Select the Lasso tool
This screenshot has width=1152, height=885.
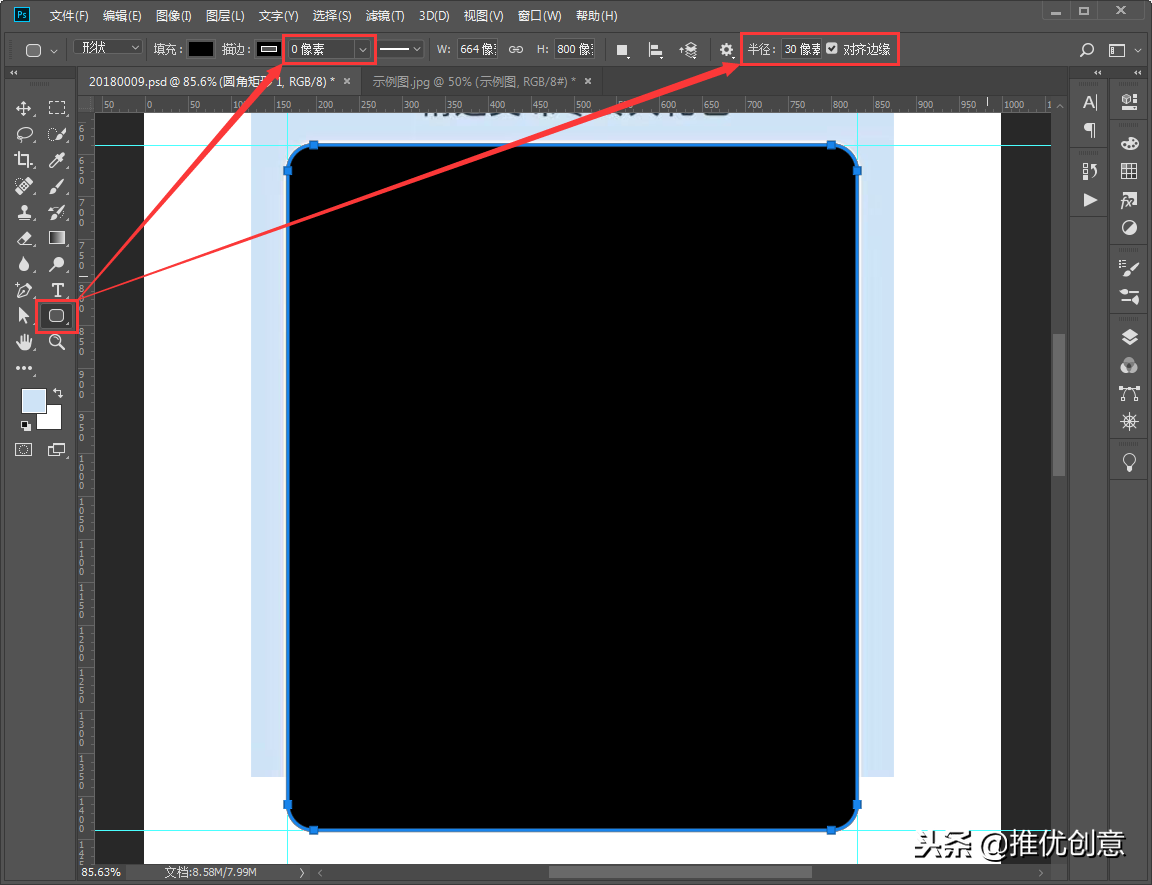click(x=24, y=134)
